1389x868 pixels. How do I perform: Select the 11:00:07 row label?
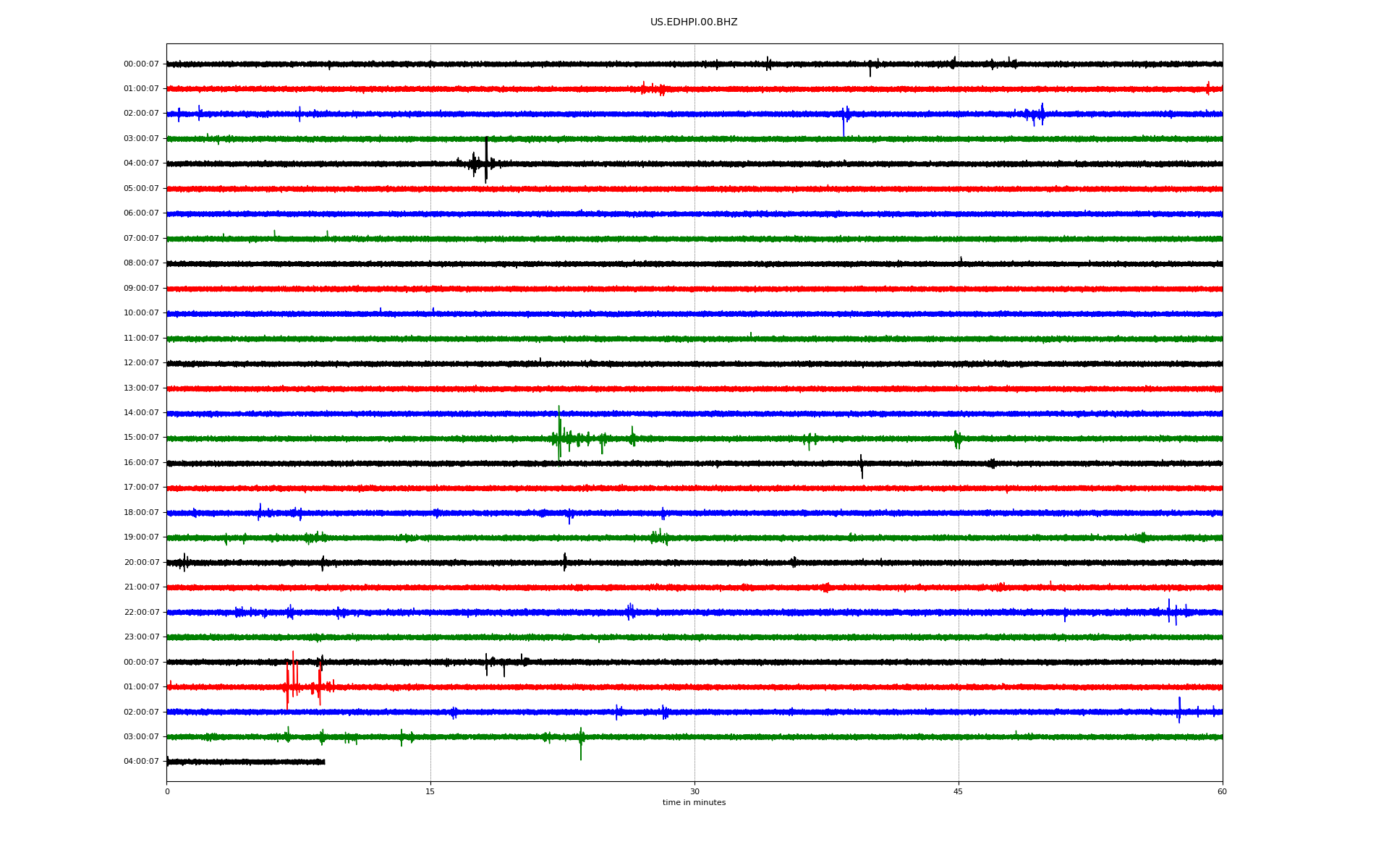[x=141, y=339]
